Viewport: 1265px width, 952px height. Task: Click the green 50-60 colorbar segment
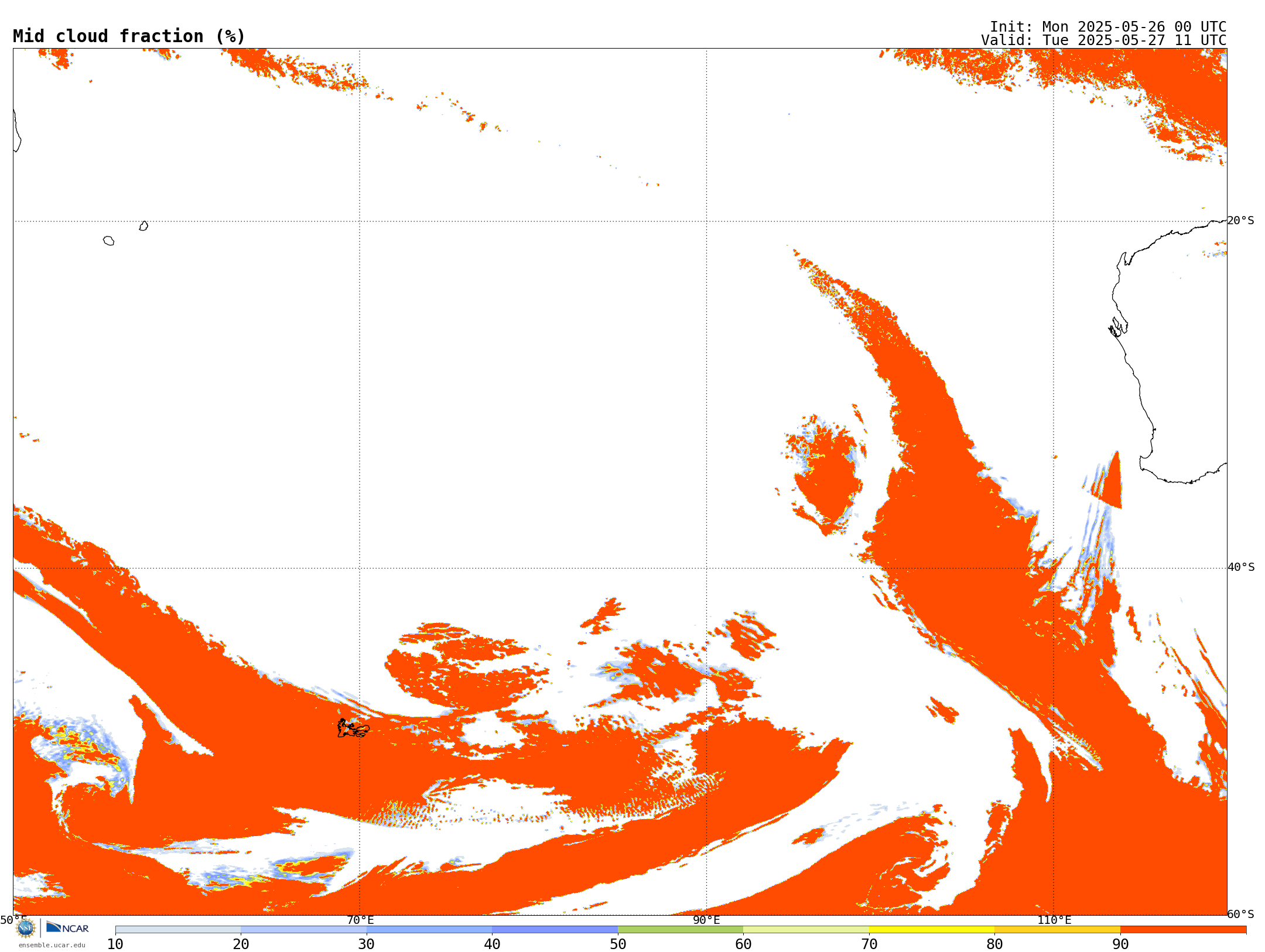pos(681,930)
